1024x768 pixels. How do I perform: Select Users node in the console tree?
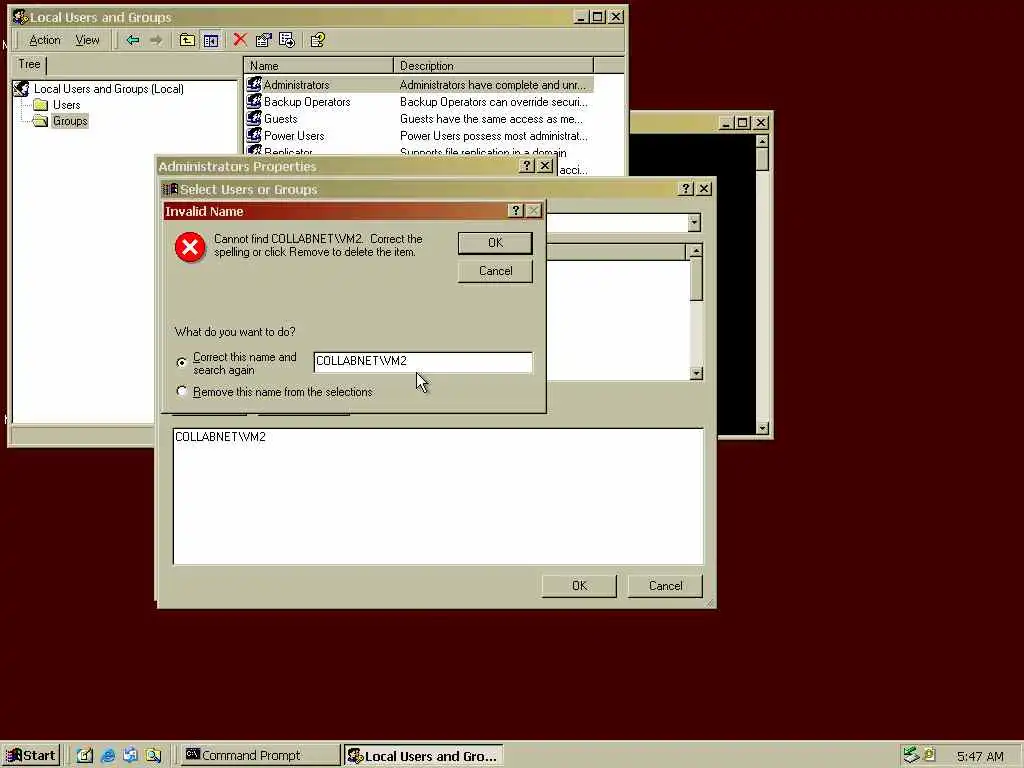click(x=67, y=104)
